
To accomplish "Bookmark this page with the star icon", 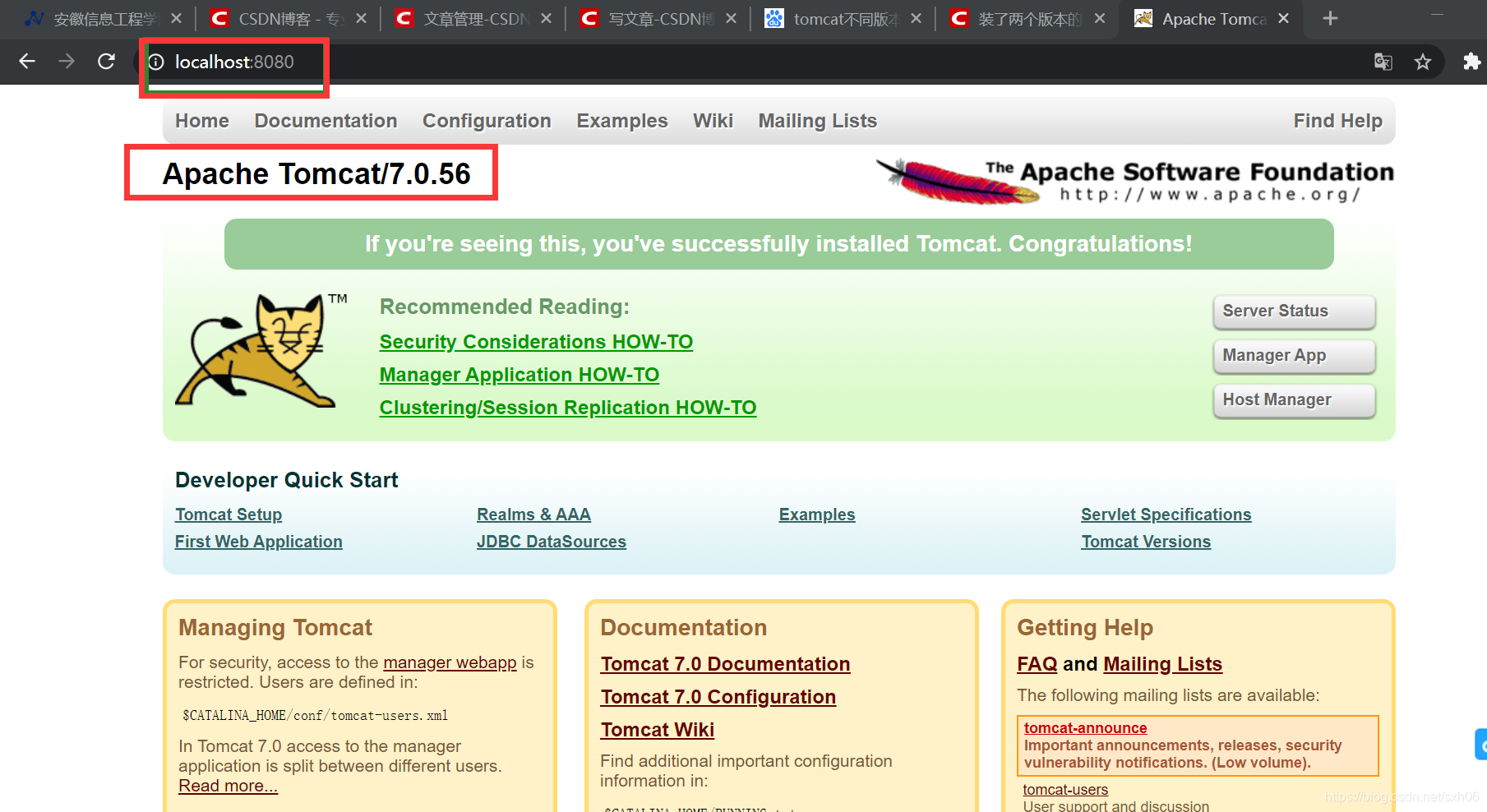I will 1423,62.
